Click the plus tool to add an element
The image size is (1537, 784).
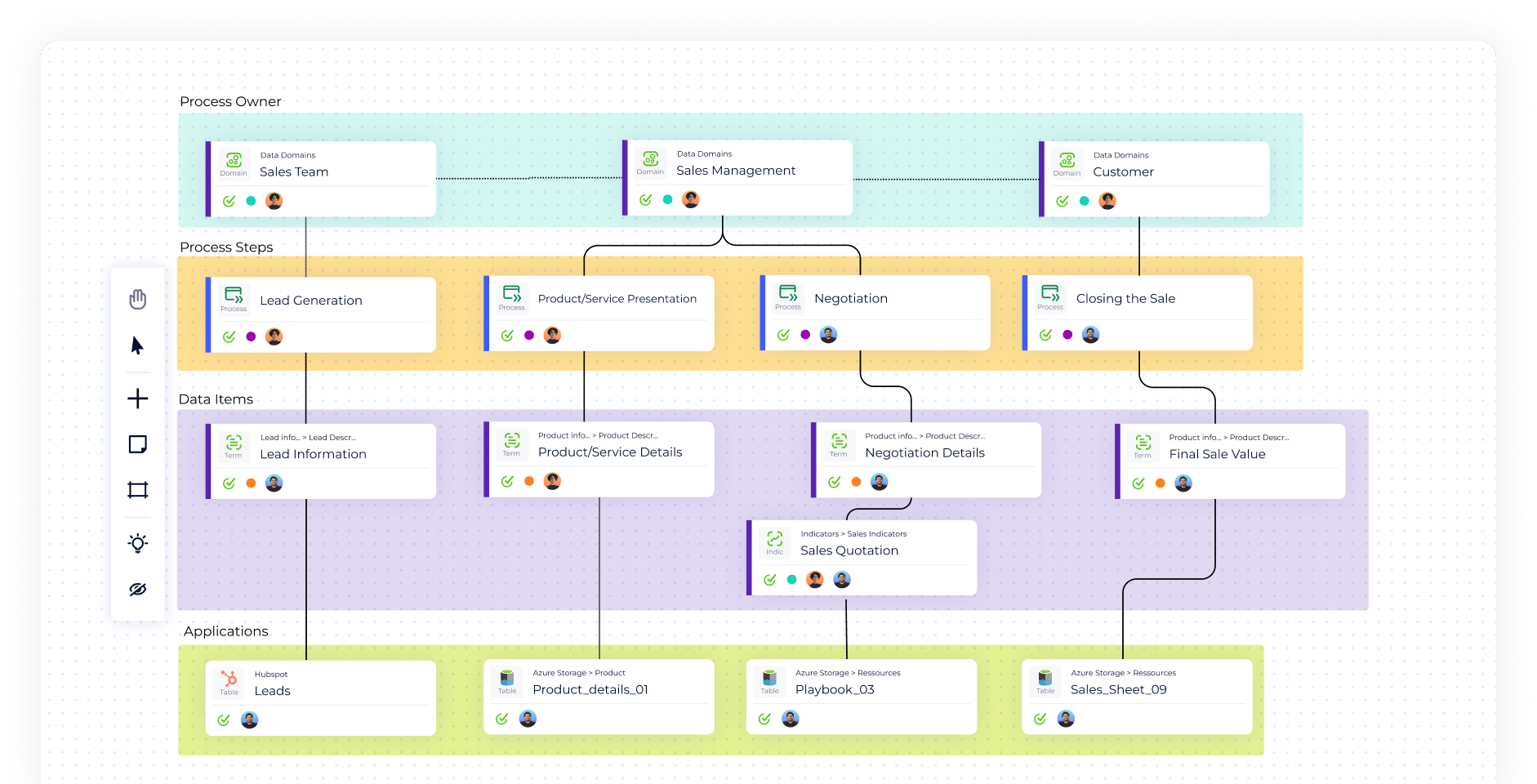point(137,399)
